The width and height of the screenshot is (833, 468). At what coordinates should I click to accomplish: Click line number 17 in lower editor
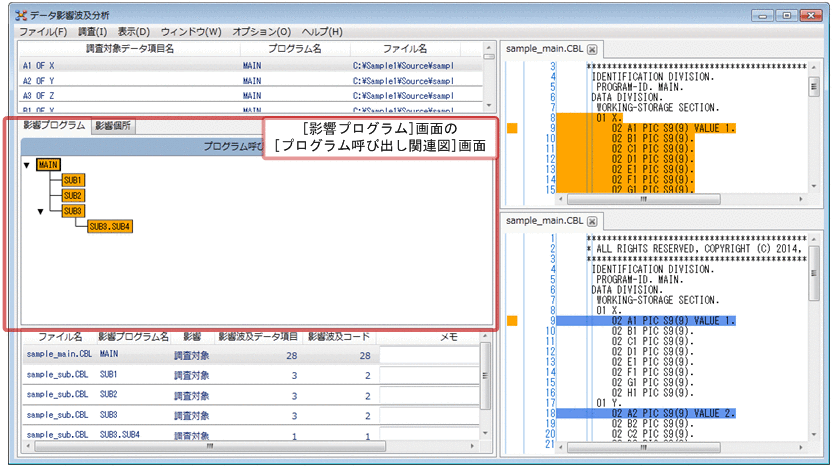pyautogui.click(x=550, y=403)
